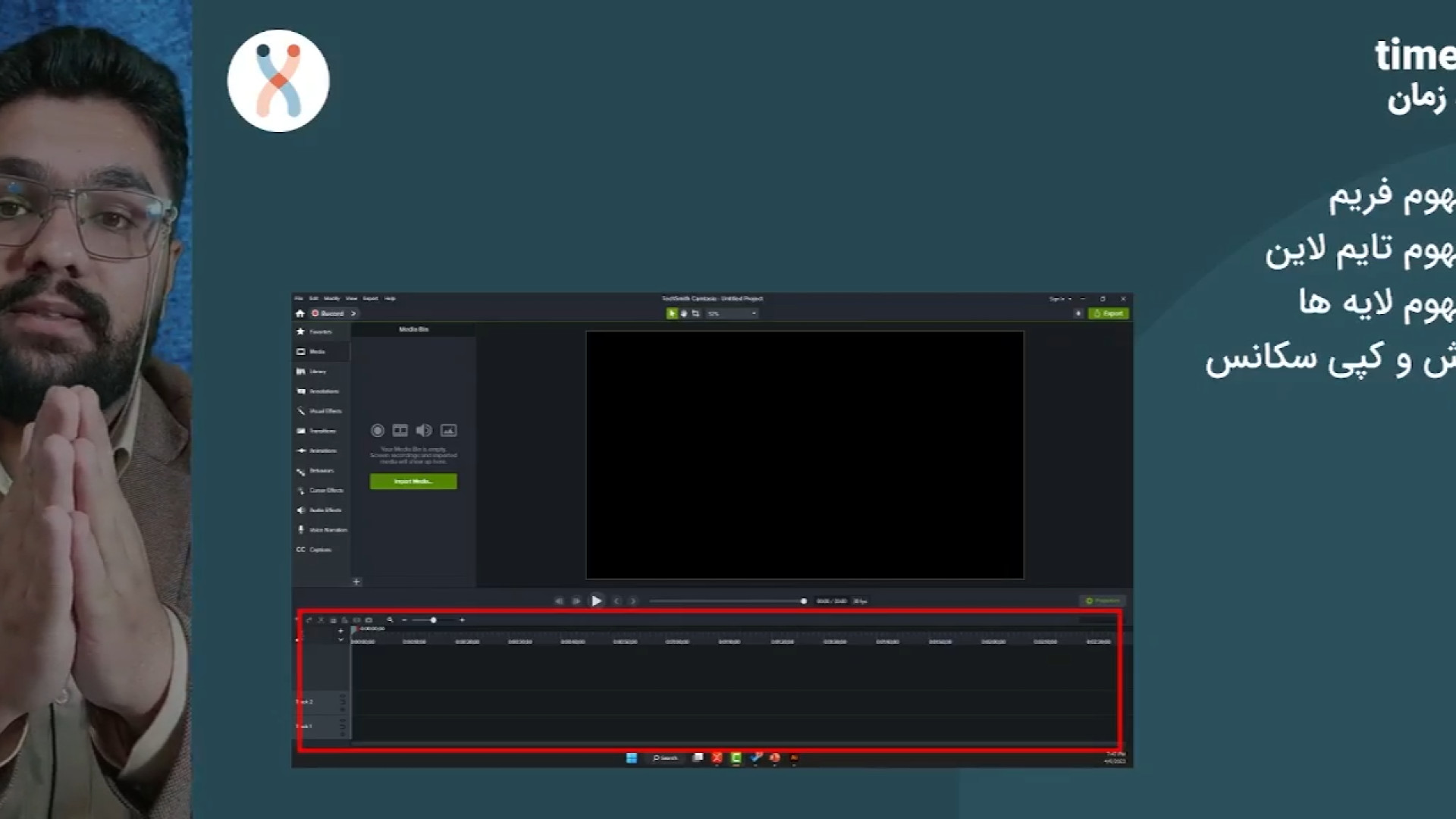The image size is (1456, 819).
Task: Toggle the green select arrow edit mode
Action: (671, 313)
